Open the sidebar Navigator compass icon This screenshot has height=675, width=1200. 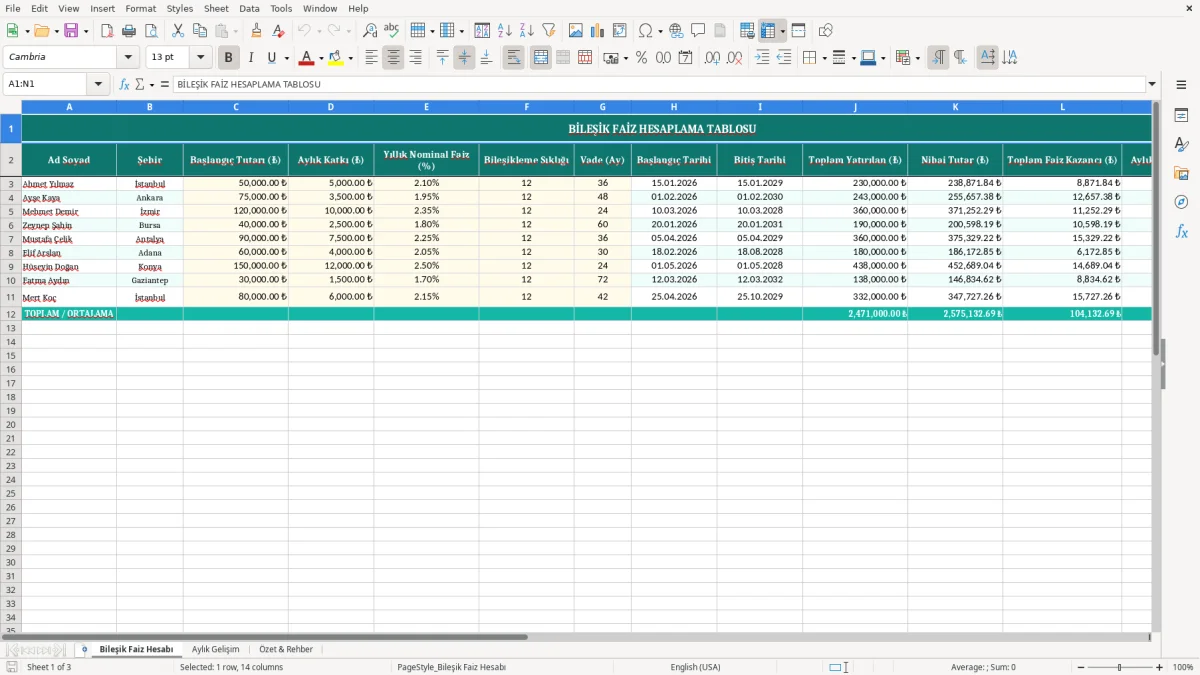tap(1181, 202)
